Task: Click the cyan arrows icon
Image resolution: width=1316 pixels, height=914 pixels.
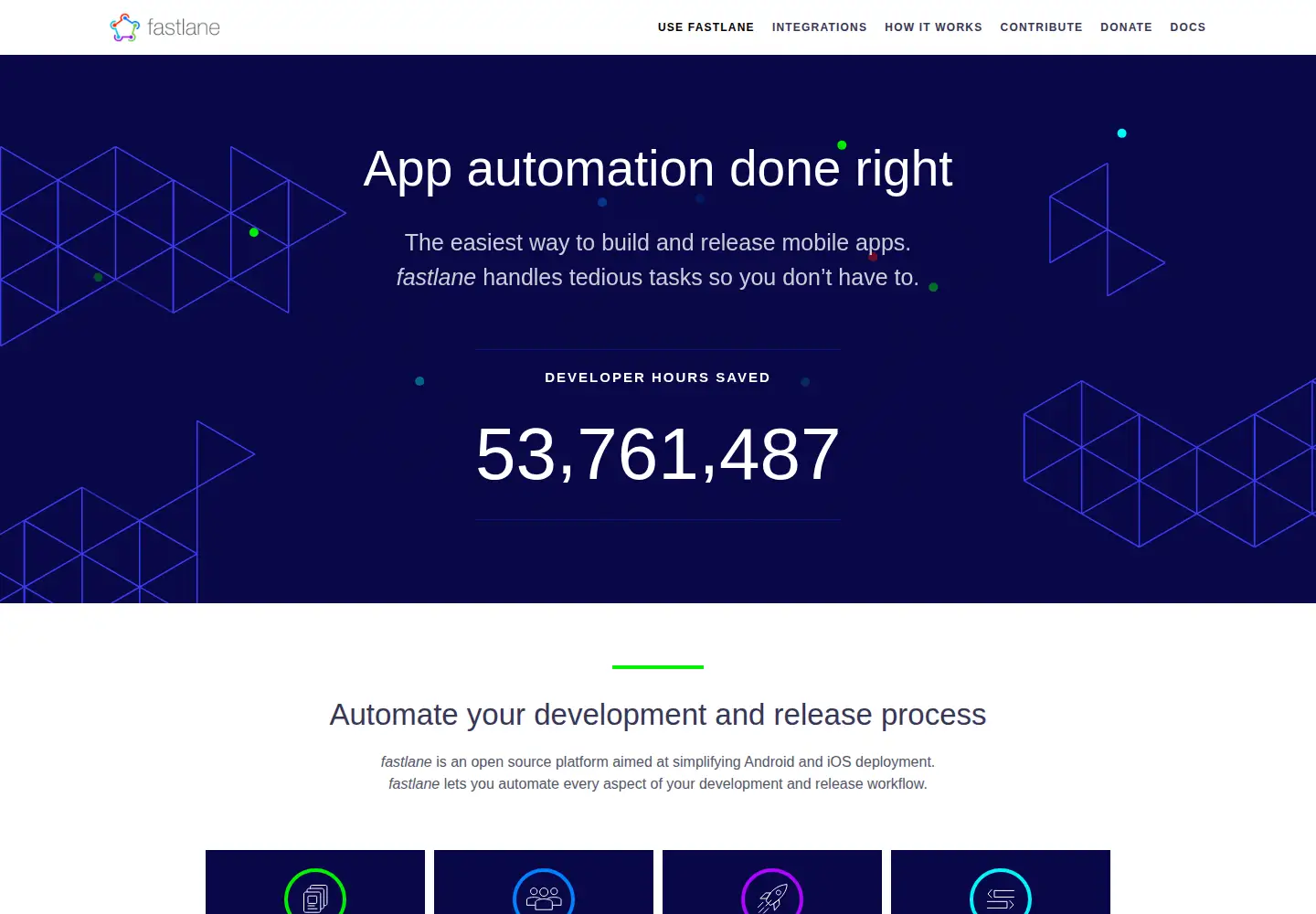Action: coord(1001,893)
